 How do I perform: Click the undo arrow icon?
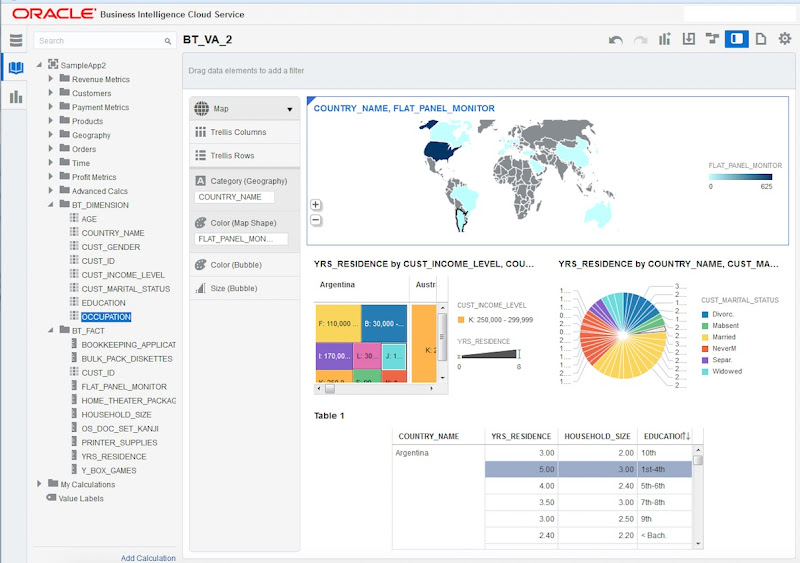coord(615,40)
